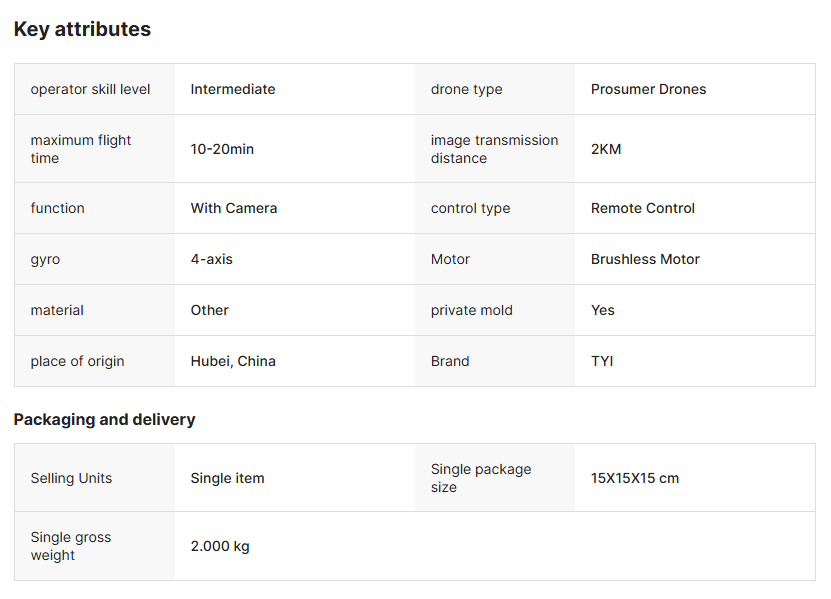The height and width of the screenshot is (599, 831).
Task: Select the Intermediate skill level value
Action: click(233, 89)
